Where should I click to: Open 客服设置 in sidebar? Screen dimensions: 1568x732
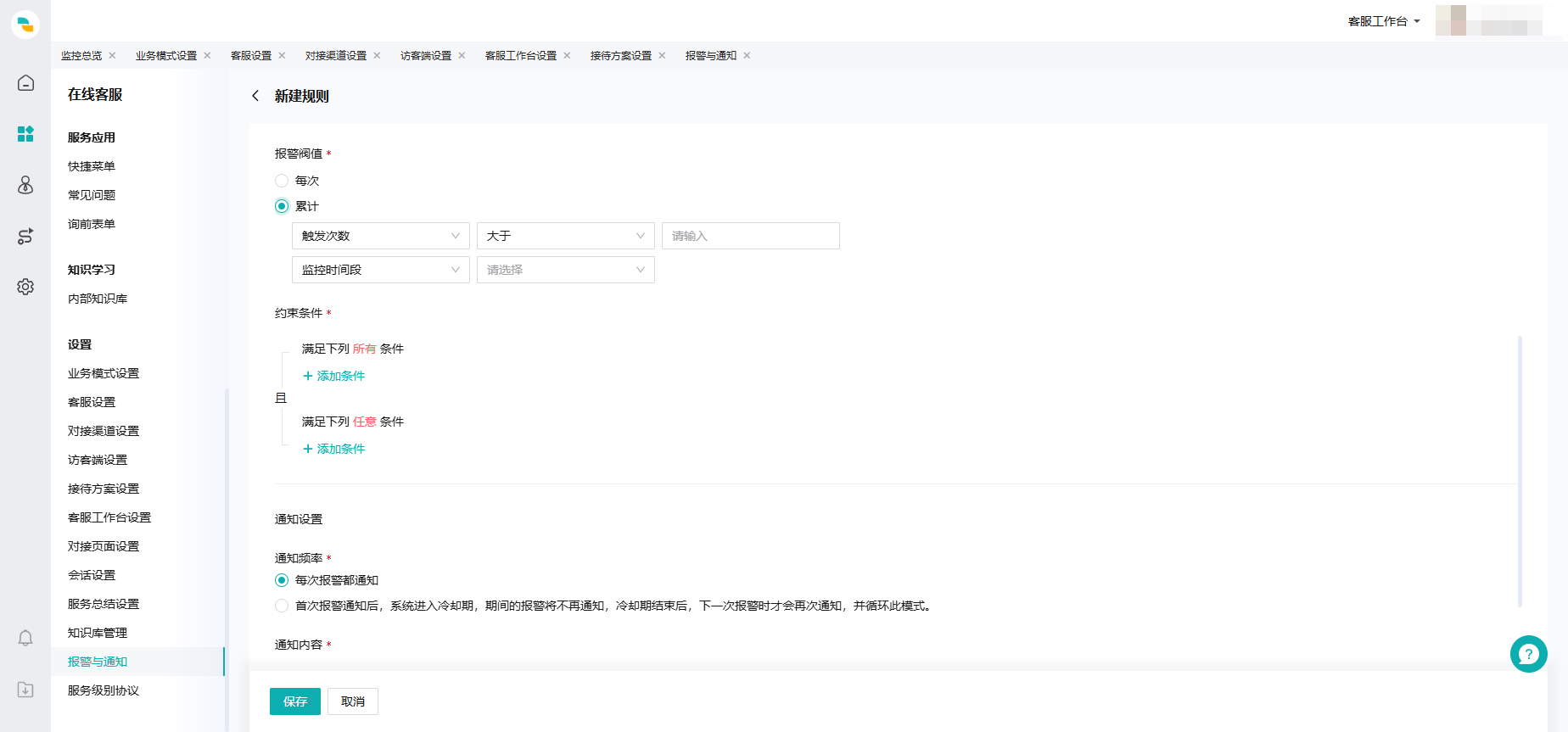tap(92, 402)
